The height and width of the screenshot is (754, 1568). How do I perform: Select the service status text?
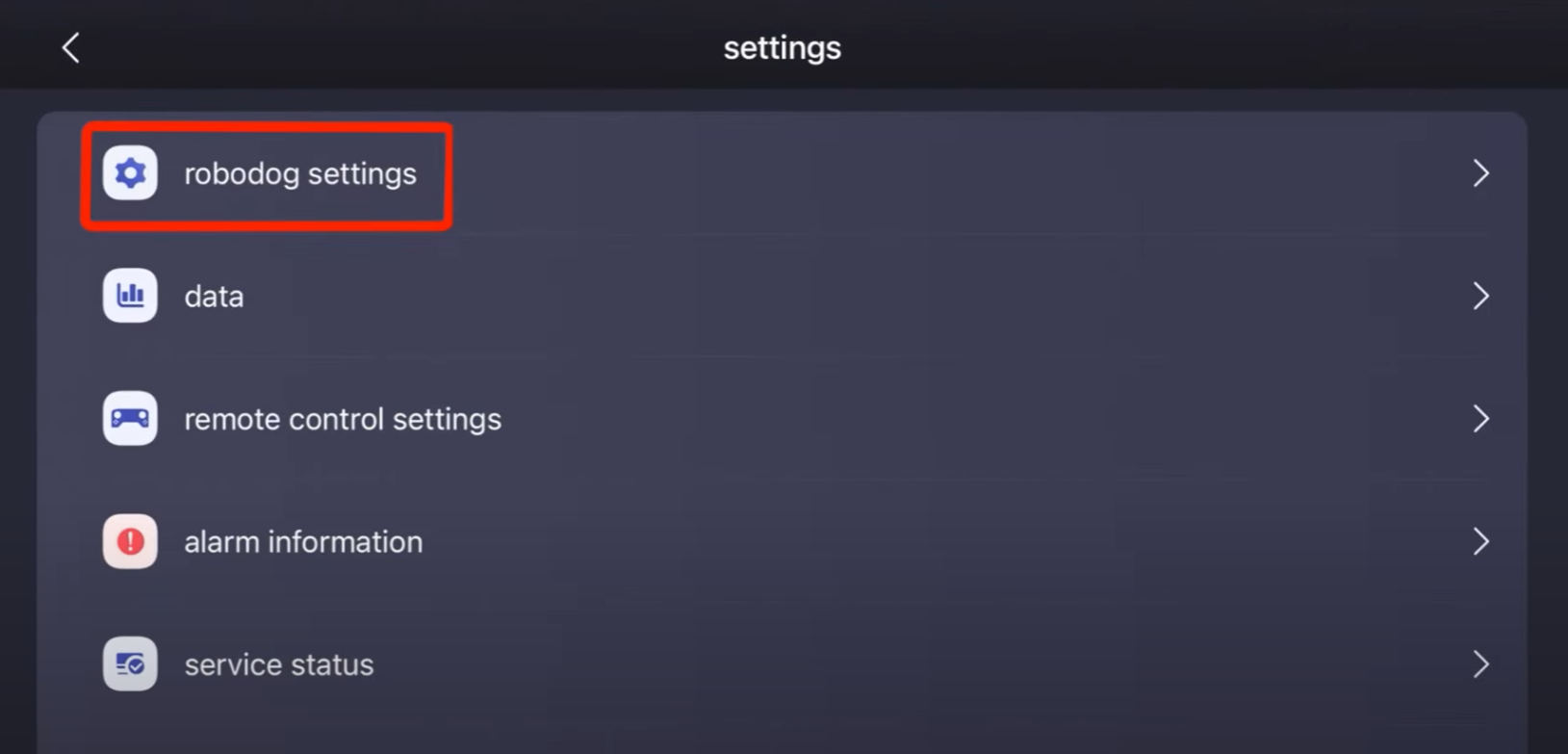click(x=279, y=664)
